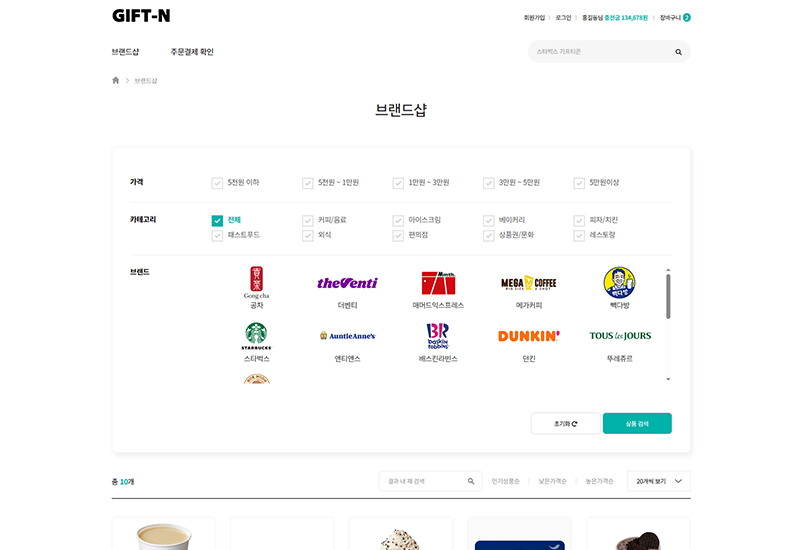Click the top search magnifier icon
800x550 pixels.
click(x=678, y=52)
